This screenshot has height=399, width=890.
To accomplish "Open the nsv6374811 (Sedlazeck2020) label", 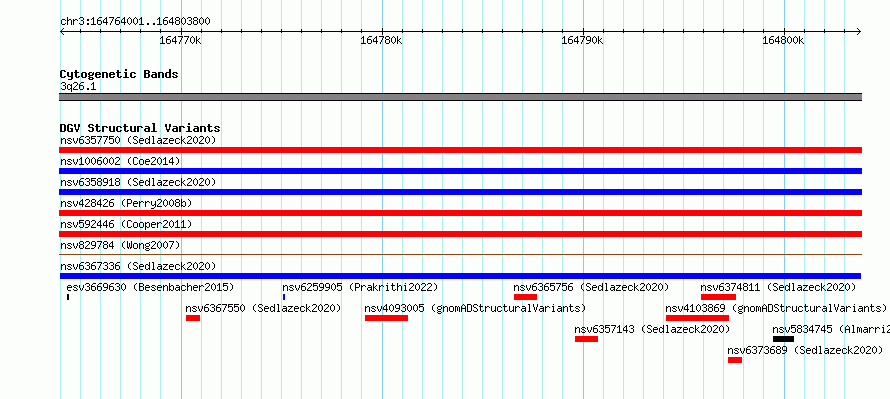I will (x=778, y=287).
